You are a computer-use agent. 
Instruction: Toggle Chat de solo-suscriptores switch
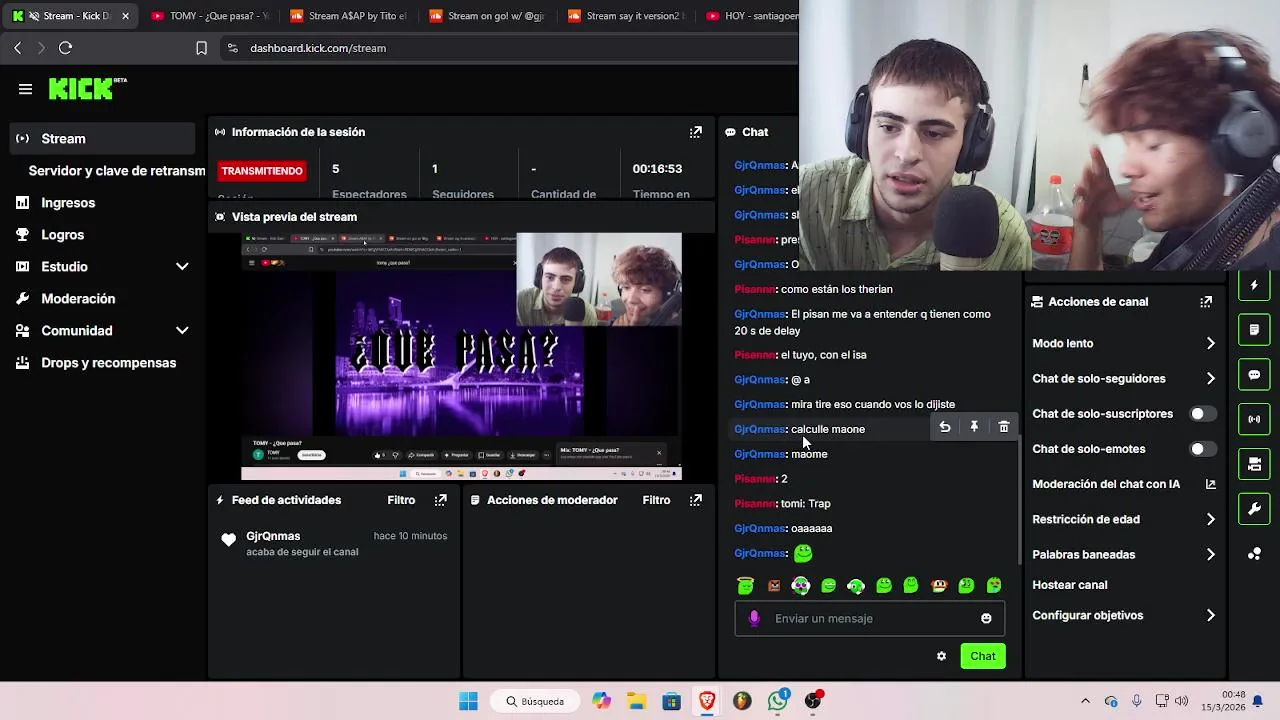coord(1203,414)
